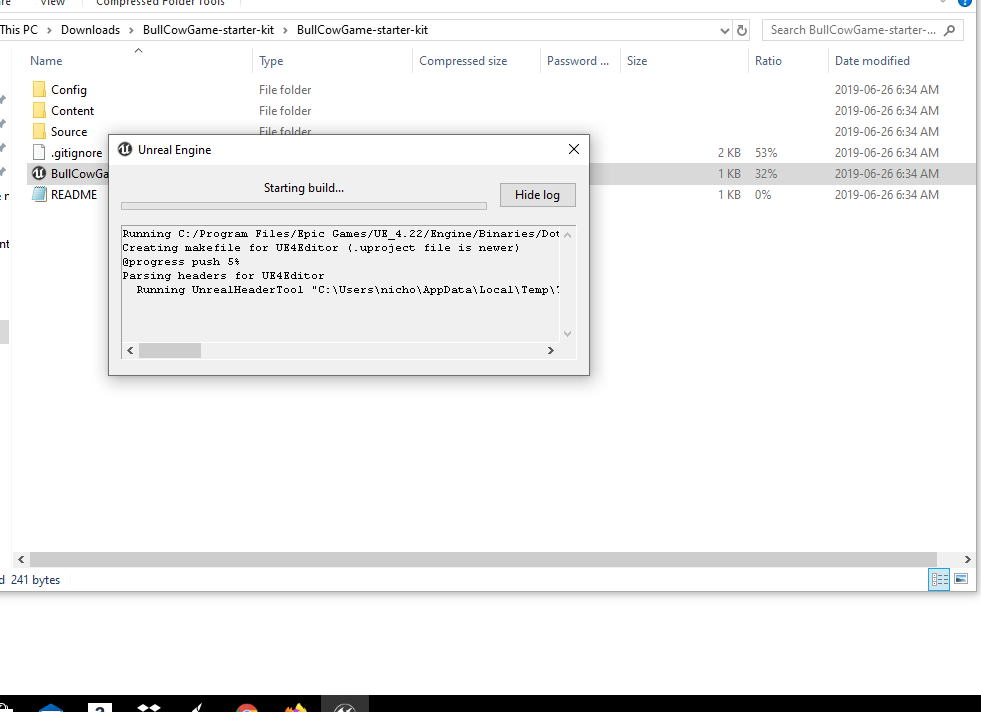Click the Content folder icon

[x=39, y=111]
